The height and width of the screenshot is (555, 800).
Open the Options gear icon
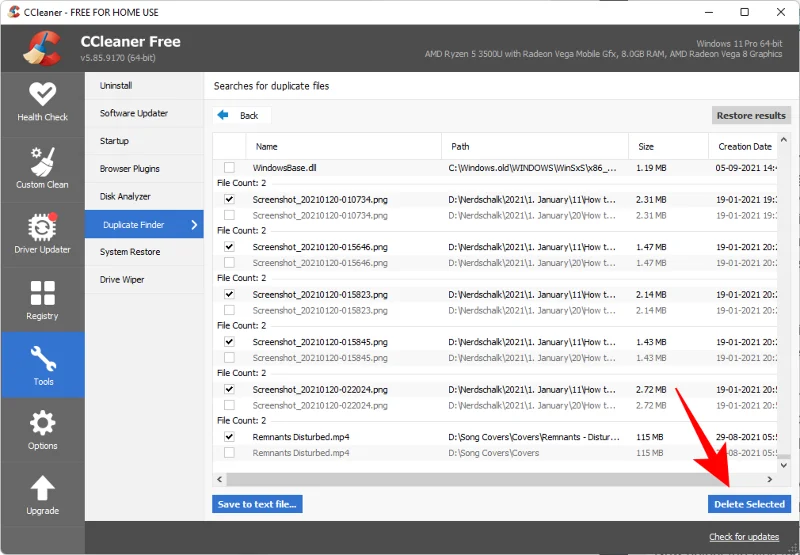click(42, 423)
